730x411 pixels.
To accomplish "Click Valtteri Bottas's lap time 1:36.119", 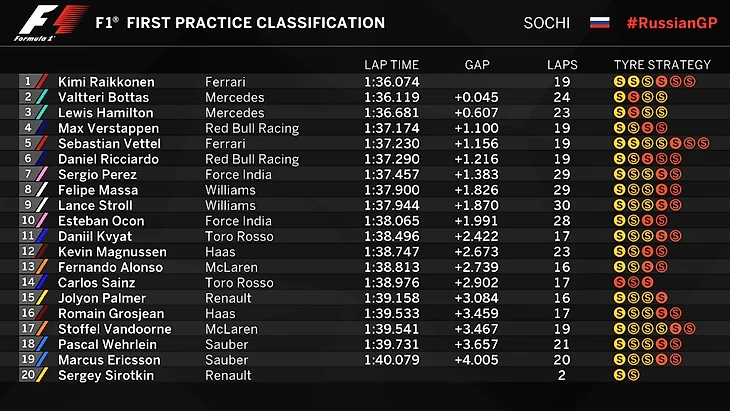I will [x=391, y=98].
